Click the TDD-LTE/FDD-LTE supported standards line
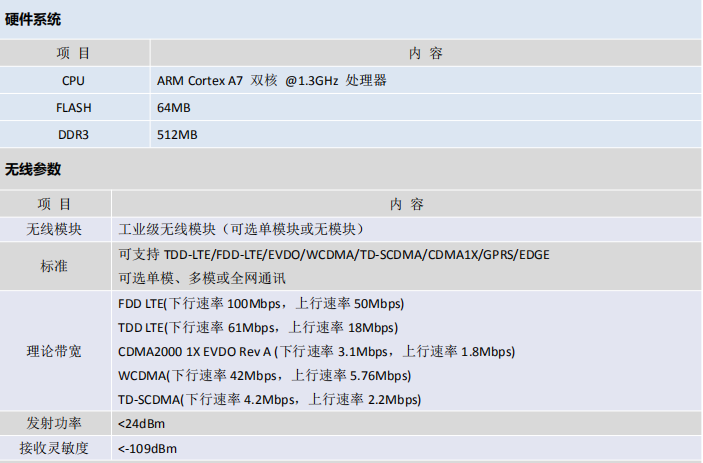703x463 pixels. (333, 254)
